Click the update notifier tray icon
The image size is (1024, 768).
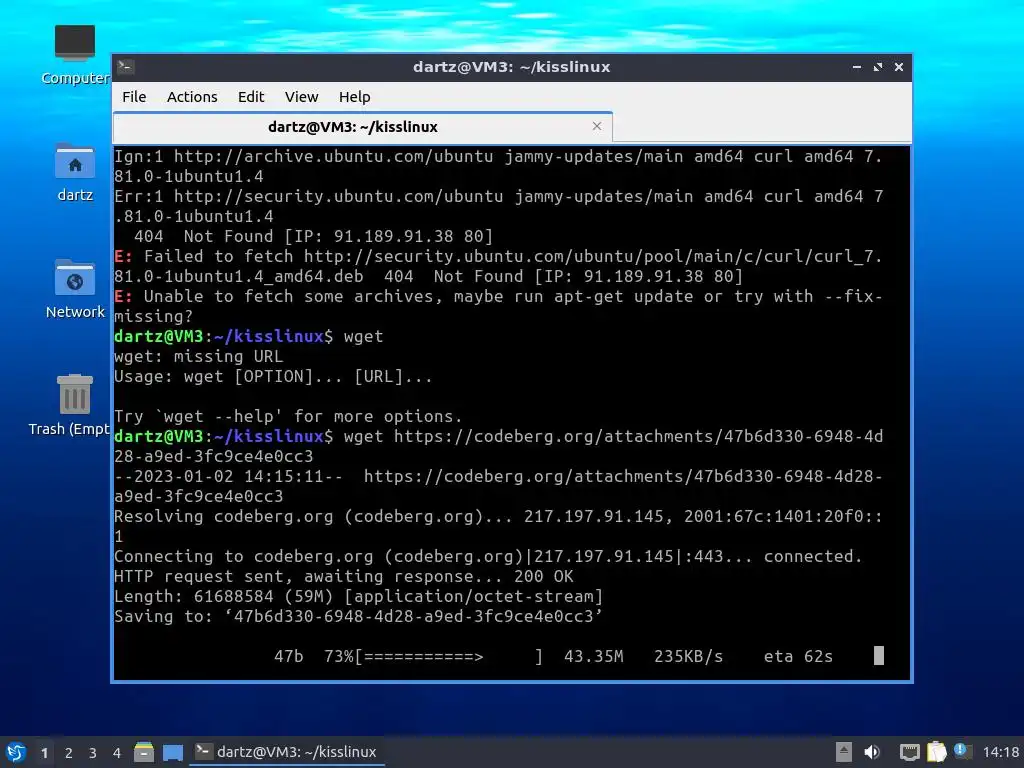(x=962, y=751)
